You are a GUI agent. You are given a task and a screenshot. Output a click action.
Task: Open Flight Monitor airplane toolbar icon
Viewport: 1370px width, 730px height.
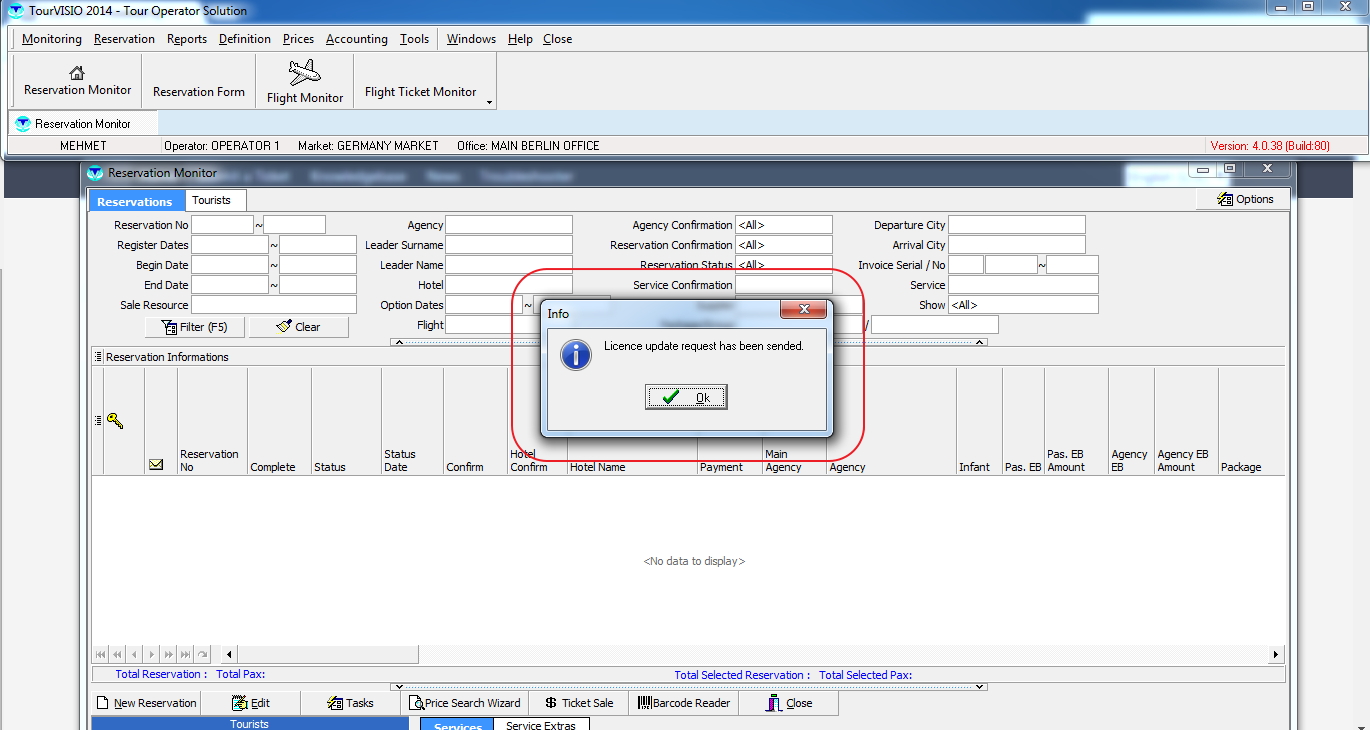pos(304,73)
